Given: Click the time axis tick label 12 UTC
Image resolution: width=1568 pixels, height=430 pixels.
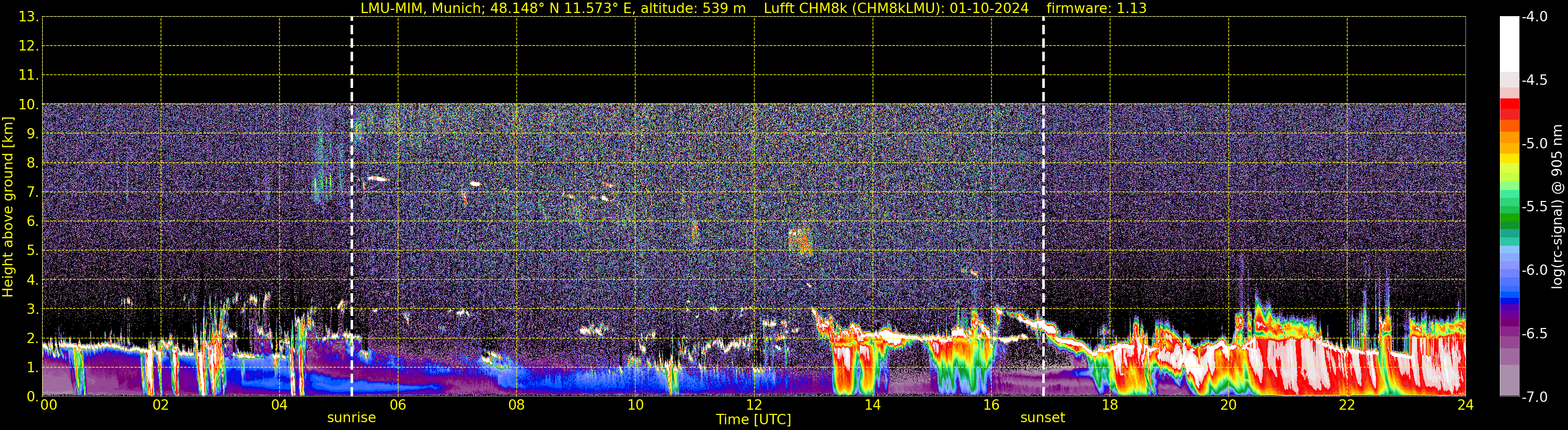Looking at the screenshot, I should 754,405.
